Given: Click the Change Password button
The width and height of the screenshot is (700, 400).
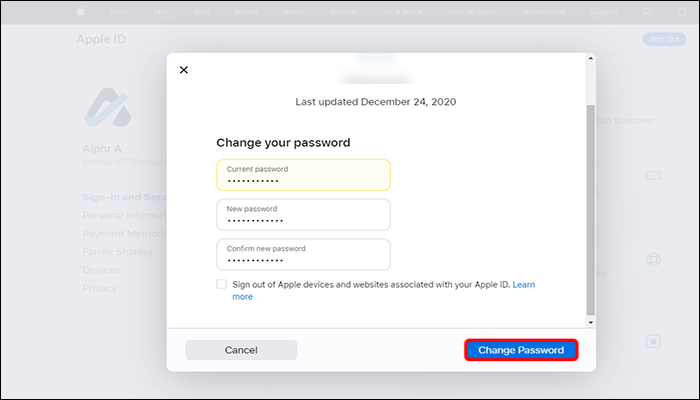Looking at the screenshot, I should point(521,350).
